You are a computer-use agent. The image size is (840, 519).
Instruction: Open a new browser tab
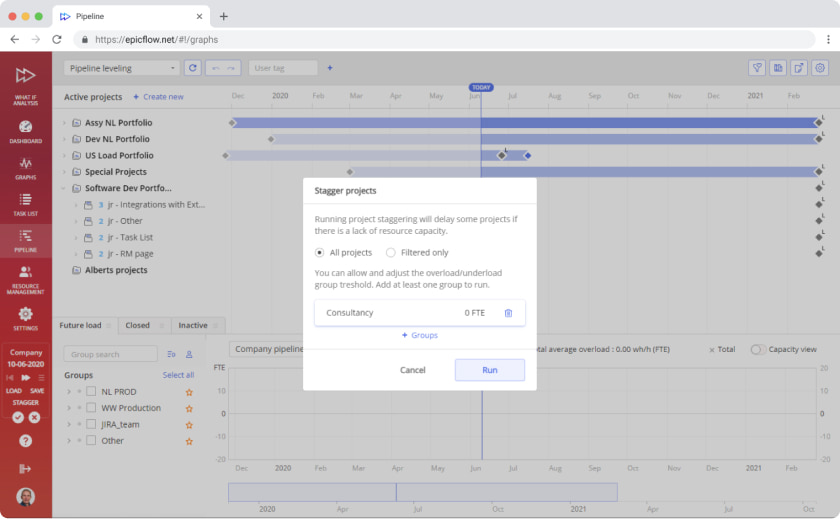[224, 16]
